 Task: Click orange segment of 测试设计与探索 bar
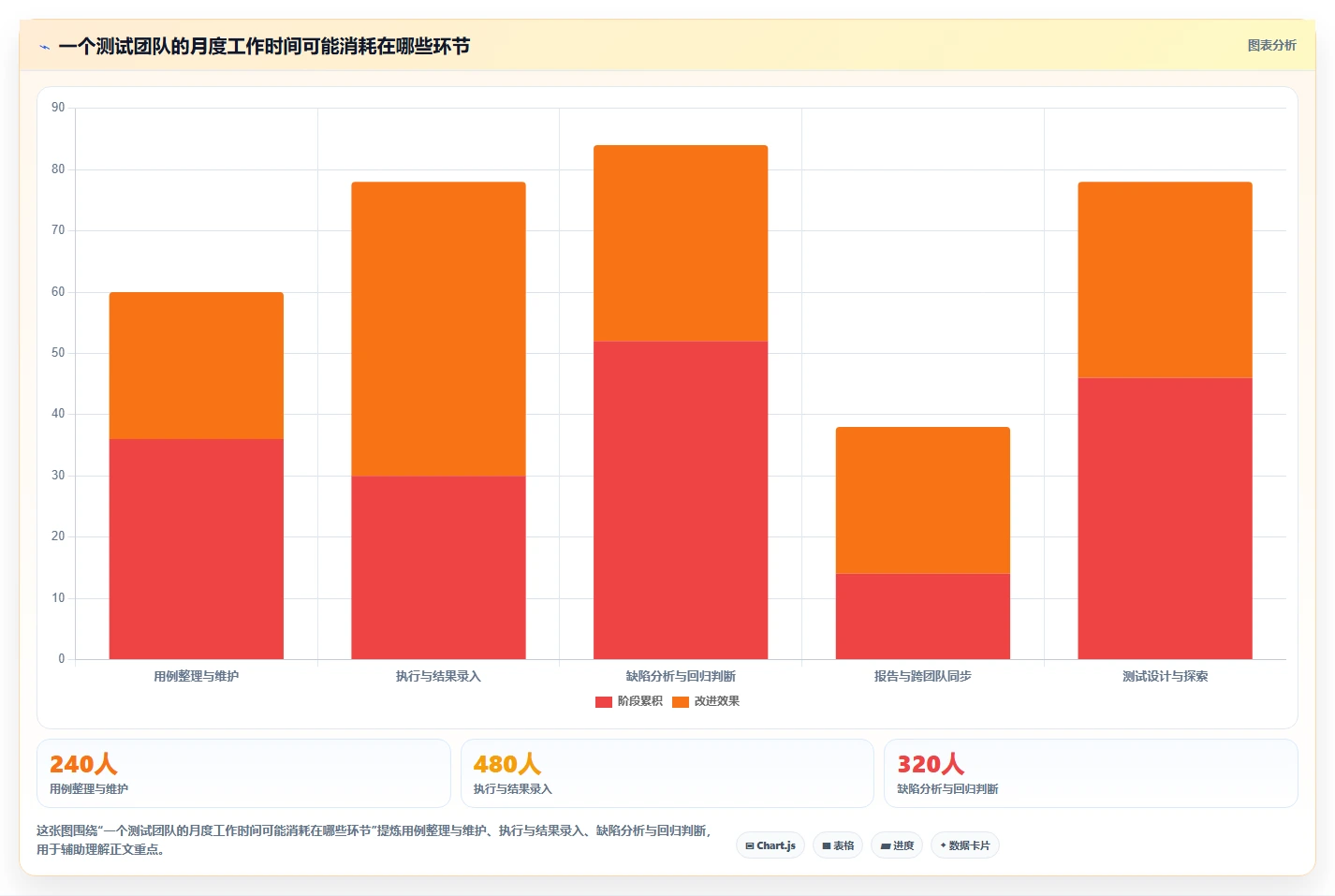point(1165,280)
